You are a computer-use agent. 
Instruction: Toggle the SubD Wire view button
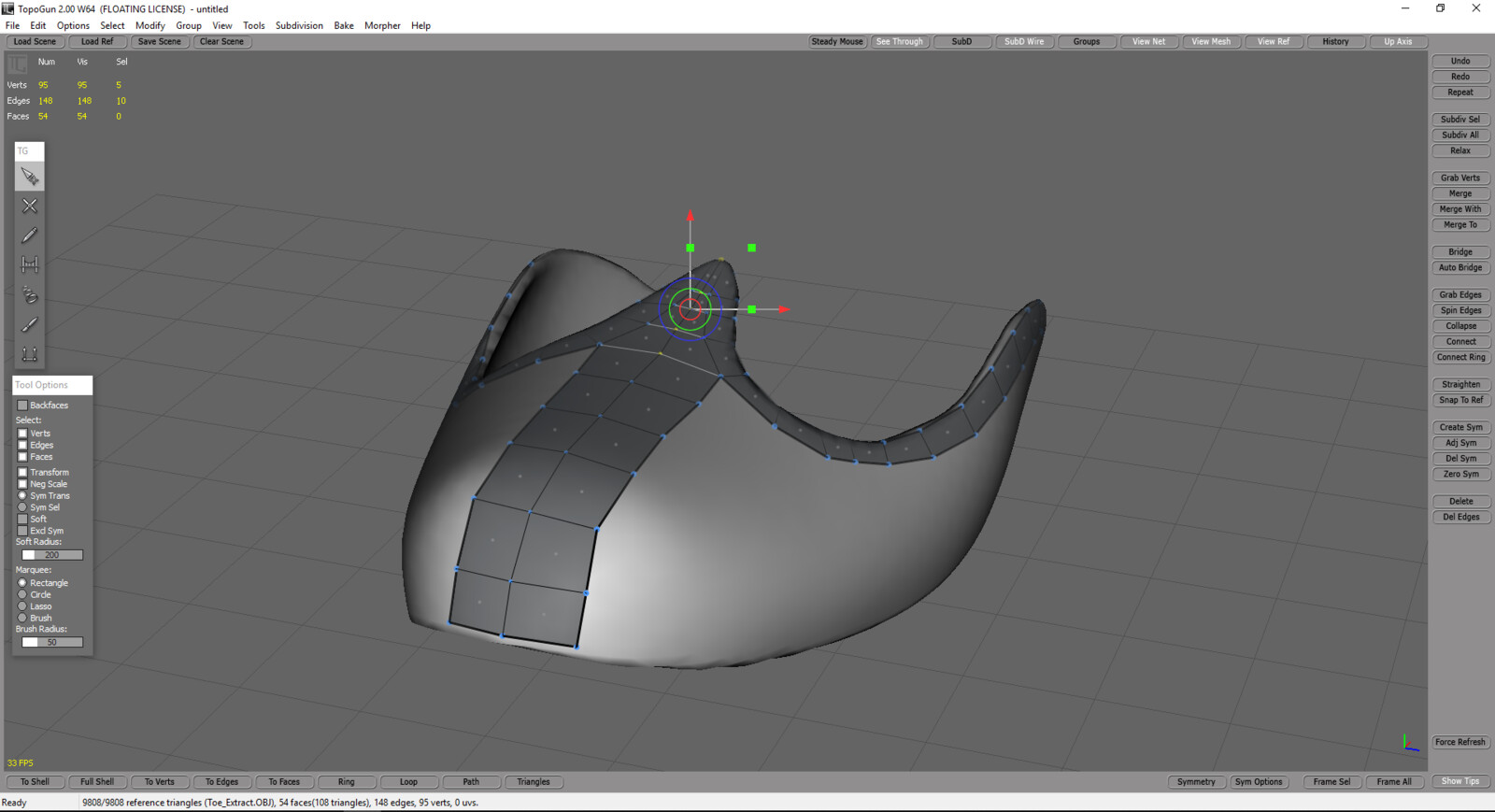click(1024, 41)
